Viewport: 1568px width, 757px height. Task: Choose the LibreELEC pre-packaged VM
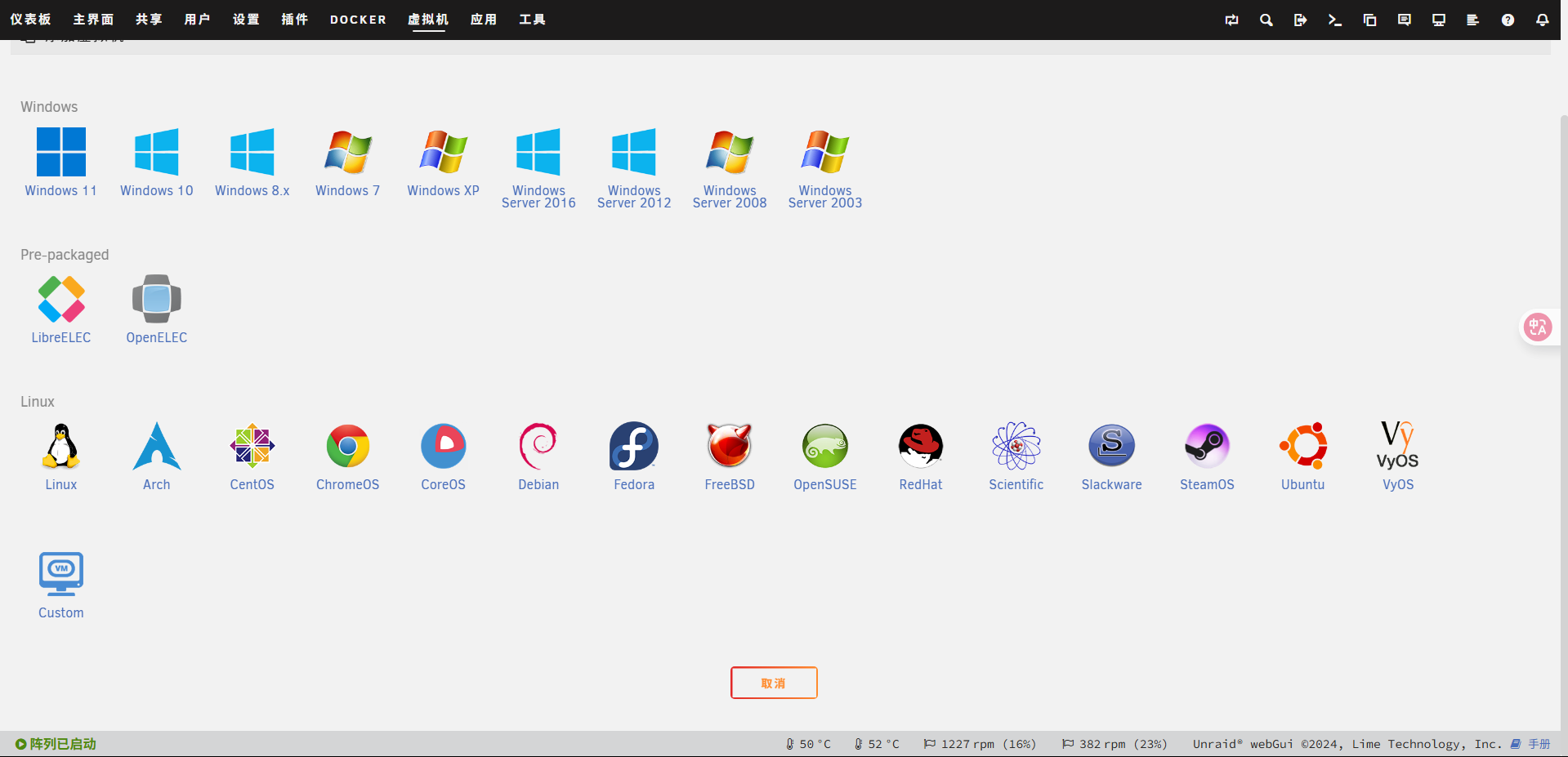coord(61,309)
